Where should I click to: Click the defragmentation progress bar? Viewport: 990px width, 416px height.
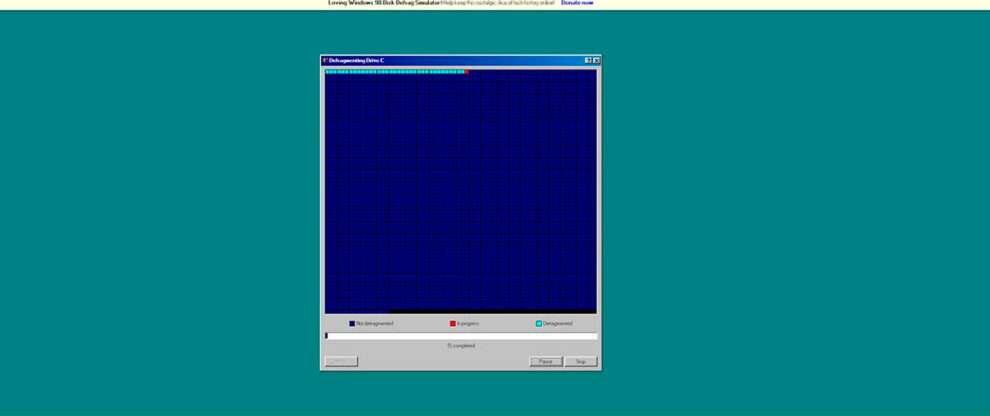[x=461, y=336]
